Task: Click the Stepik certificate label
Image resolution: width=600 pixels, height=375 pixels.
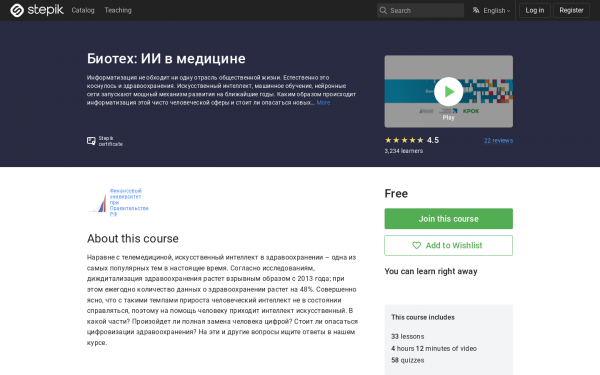Action: click(x=111, y=141)
